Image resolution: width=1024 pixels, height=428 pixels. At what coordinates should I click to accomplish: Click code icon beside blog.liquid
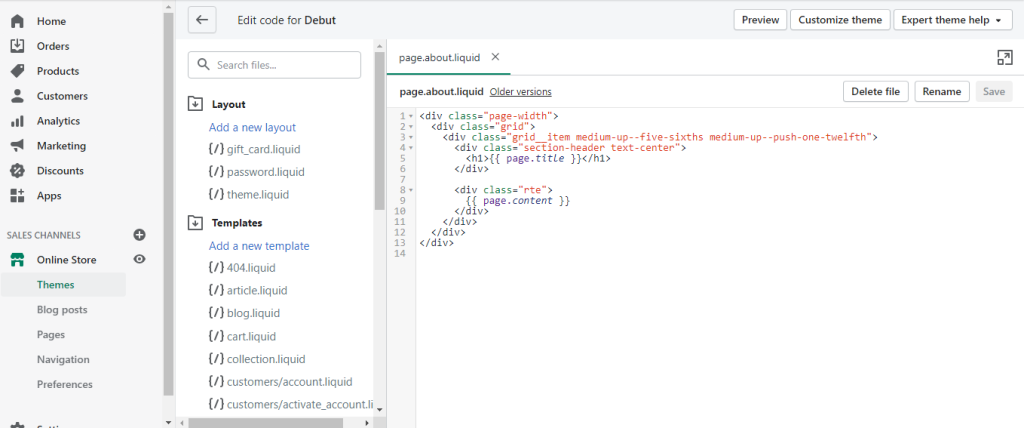pos(216,313)
